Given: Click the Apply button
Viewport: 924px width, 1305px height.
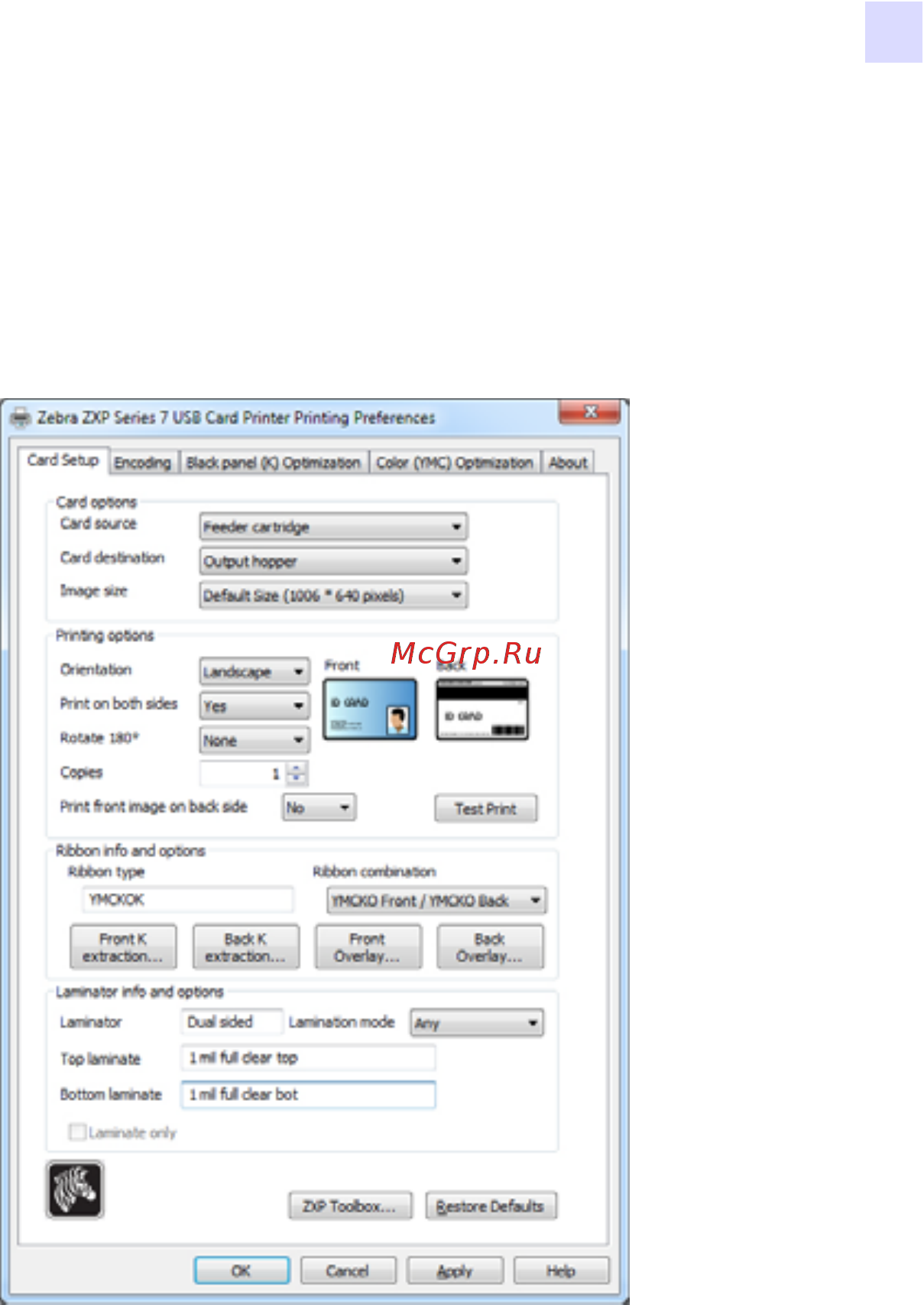Looking at the screenshot, I should (x=455, y=1271).
